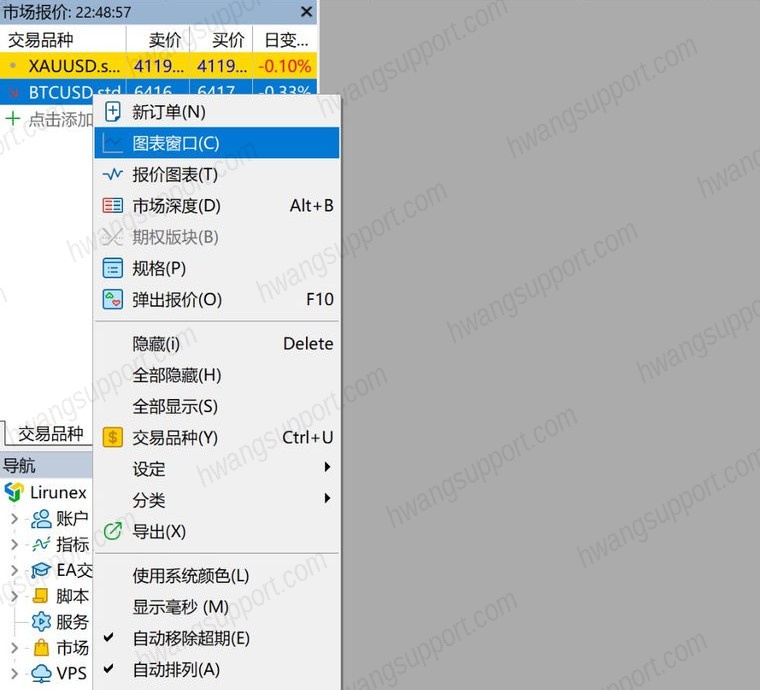Click the specification icon beside 规格(P)
This screenshot has width=760, height=690.
(x=112, y=268)
